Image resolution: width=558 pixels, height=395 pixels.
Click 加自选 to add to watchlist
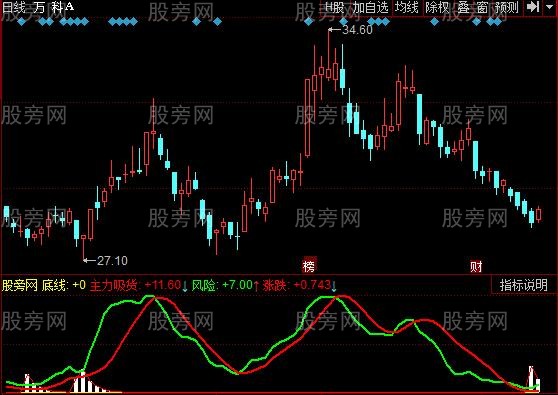pos(370,7)
